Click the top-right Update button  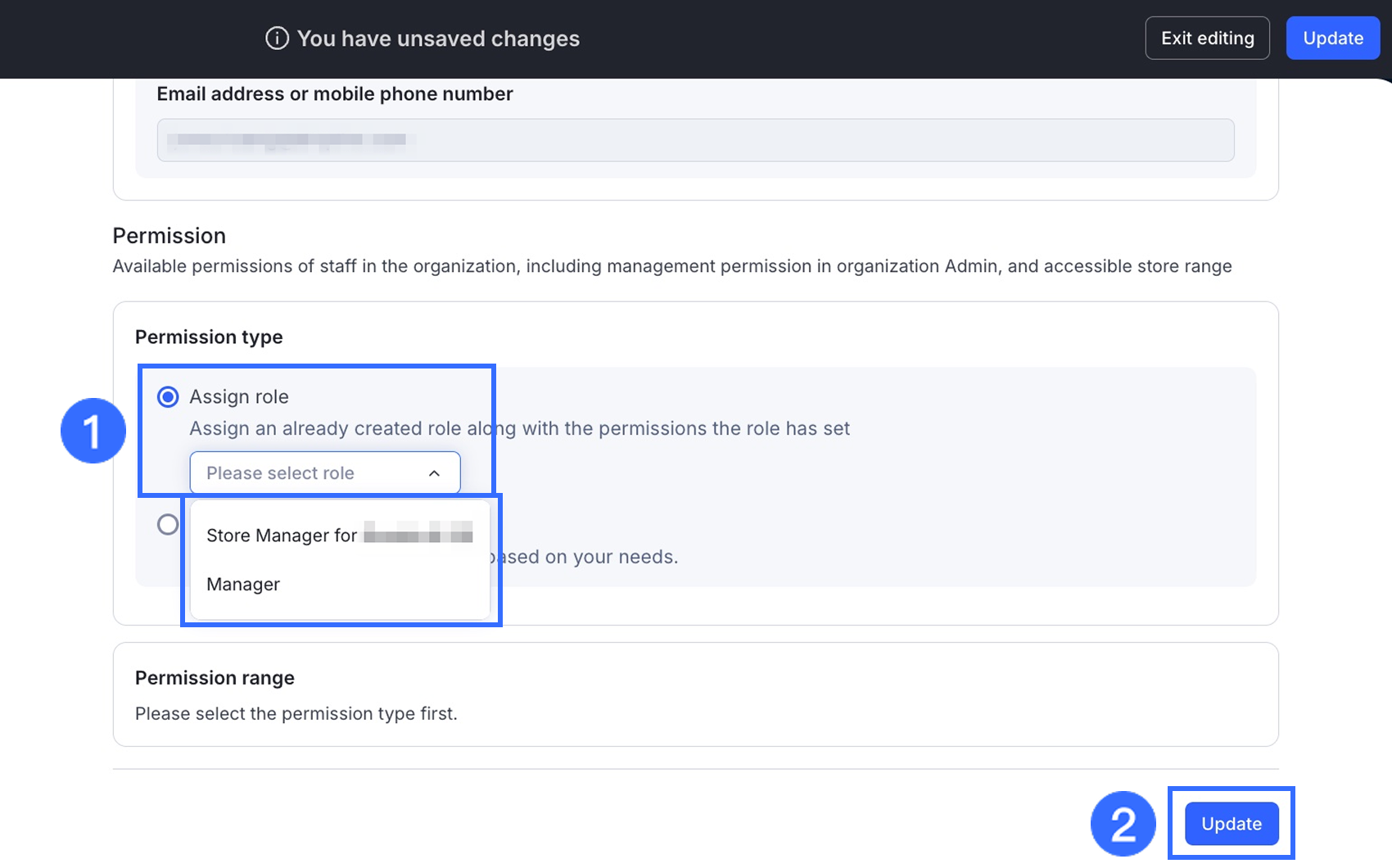tap(1332, 38)
